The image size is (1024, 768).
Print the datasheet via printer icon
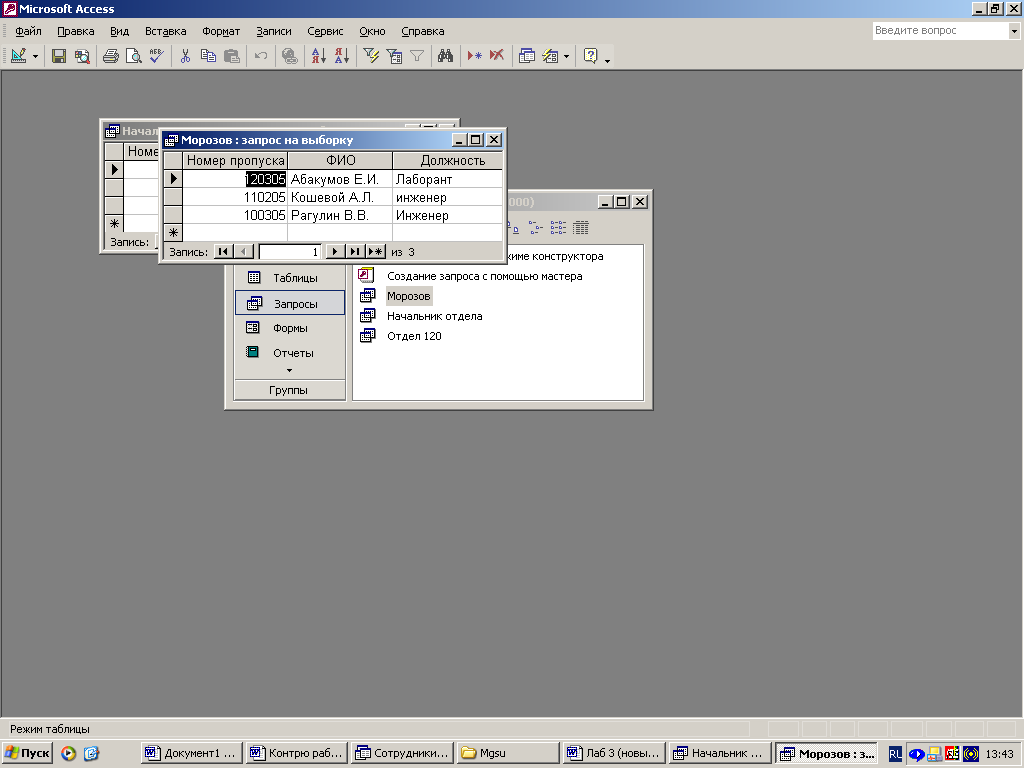click(x=111, y=56)
